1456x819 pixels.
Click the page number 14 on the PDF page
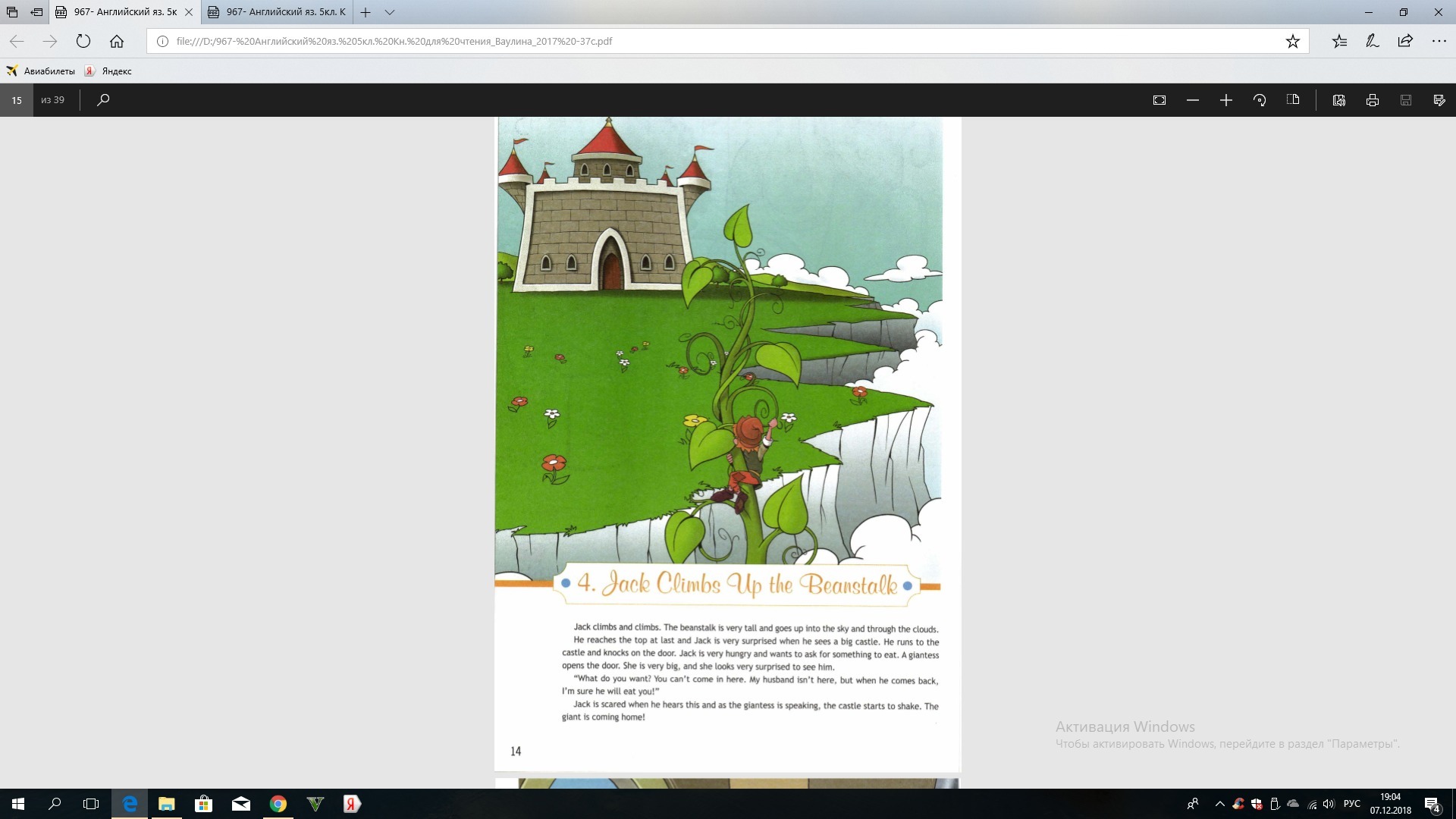(x=516, y=752)
